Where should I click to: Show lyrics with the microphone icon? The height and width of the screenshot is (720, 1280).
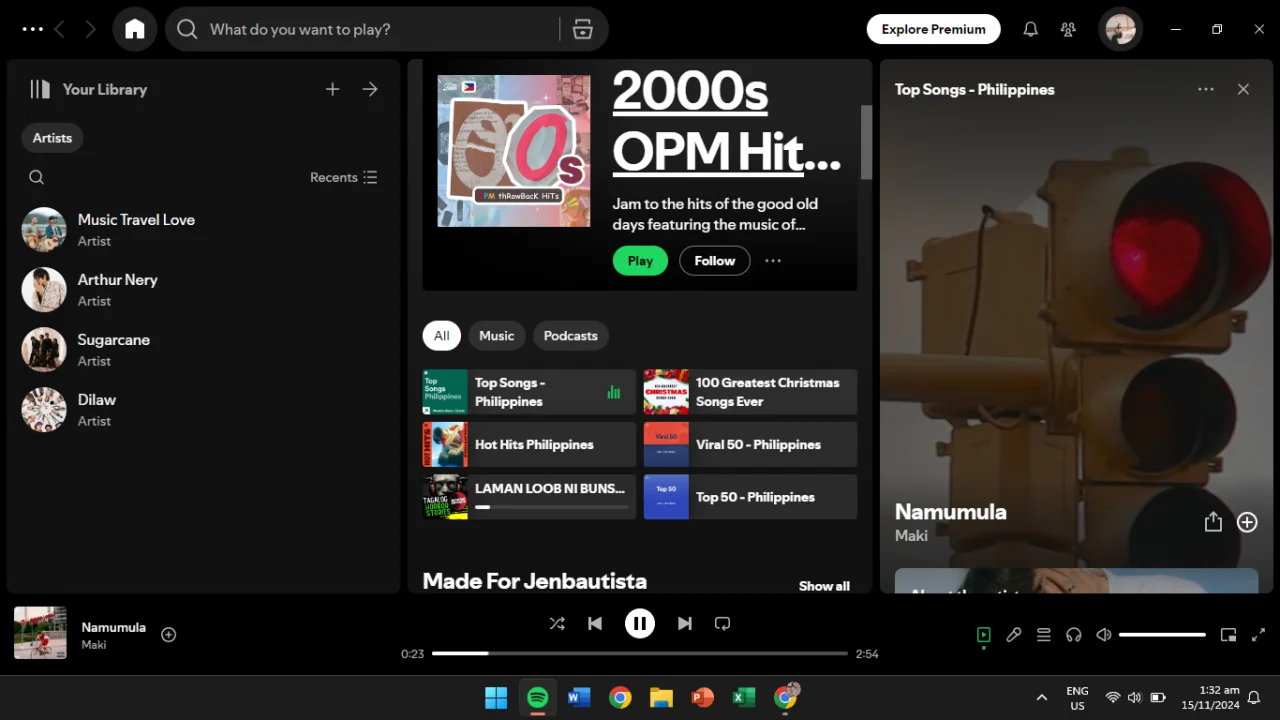(1014, 635)
